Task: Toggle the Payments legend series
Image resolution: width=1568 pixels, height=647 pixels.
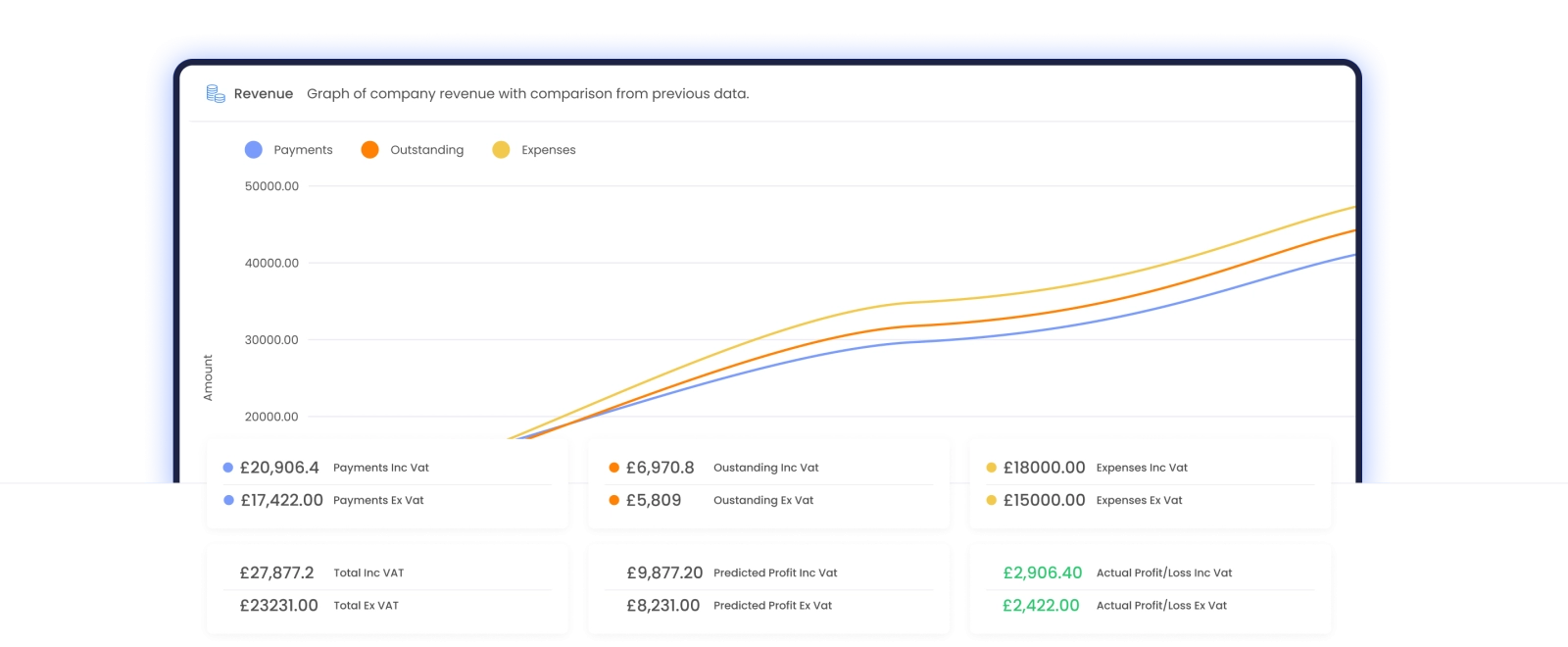Action: coord(289,150)
